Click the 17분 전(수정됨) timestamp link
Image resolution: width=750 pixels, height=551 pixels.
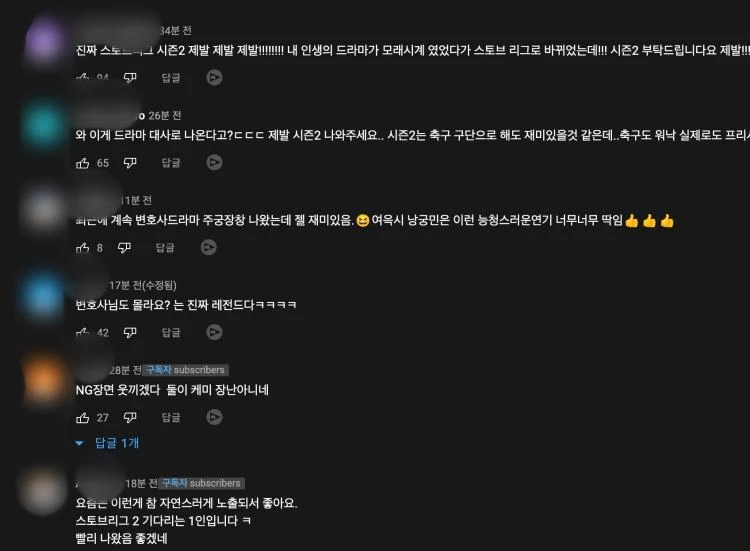pyautogui.click(x=143, y=285)
